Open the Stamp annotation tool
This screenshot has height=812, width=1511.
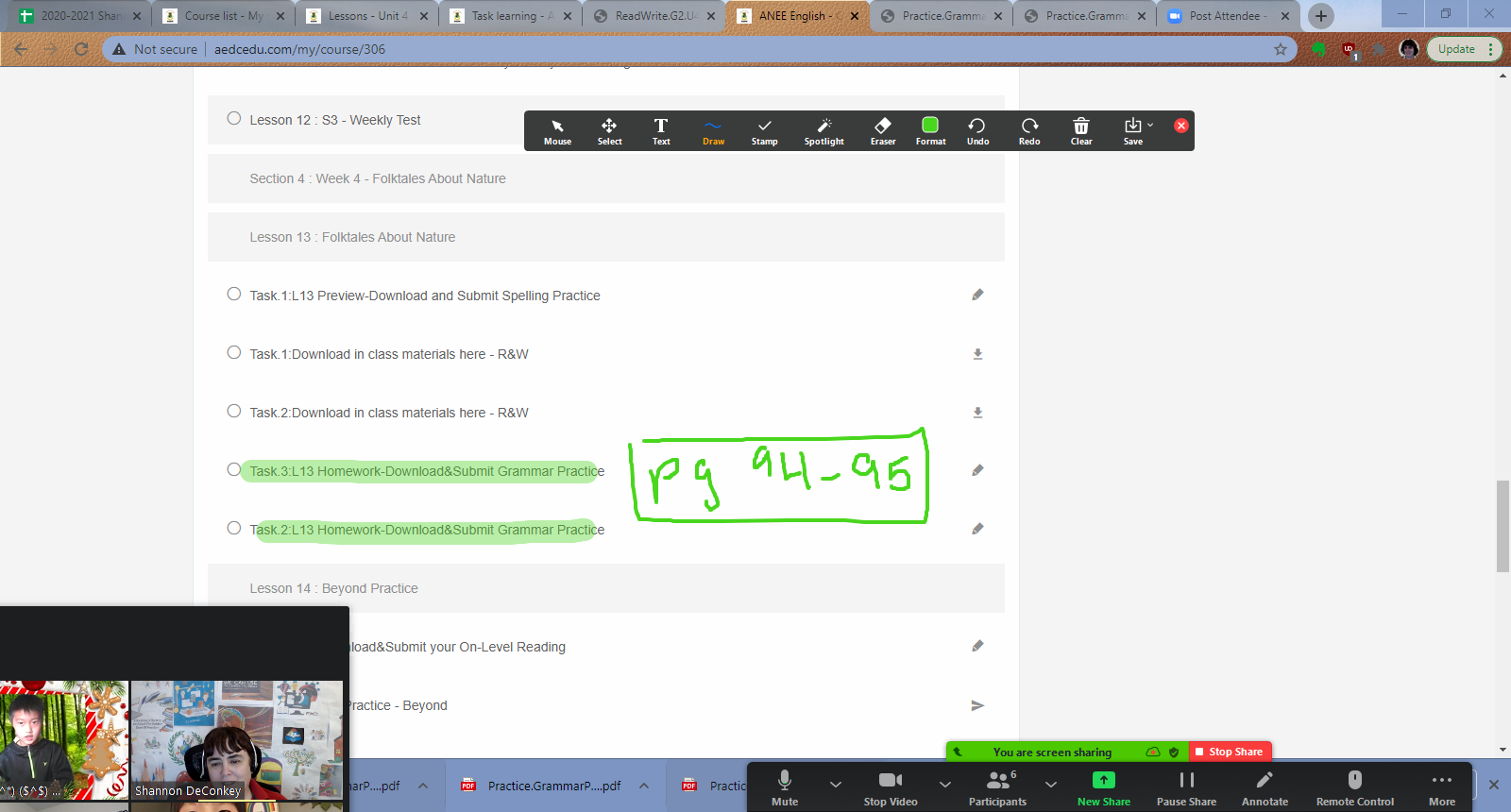point(764,131)
